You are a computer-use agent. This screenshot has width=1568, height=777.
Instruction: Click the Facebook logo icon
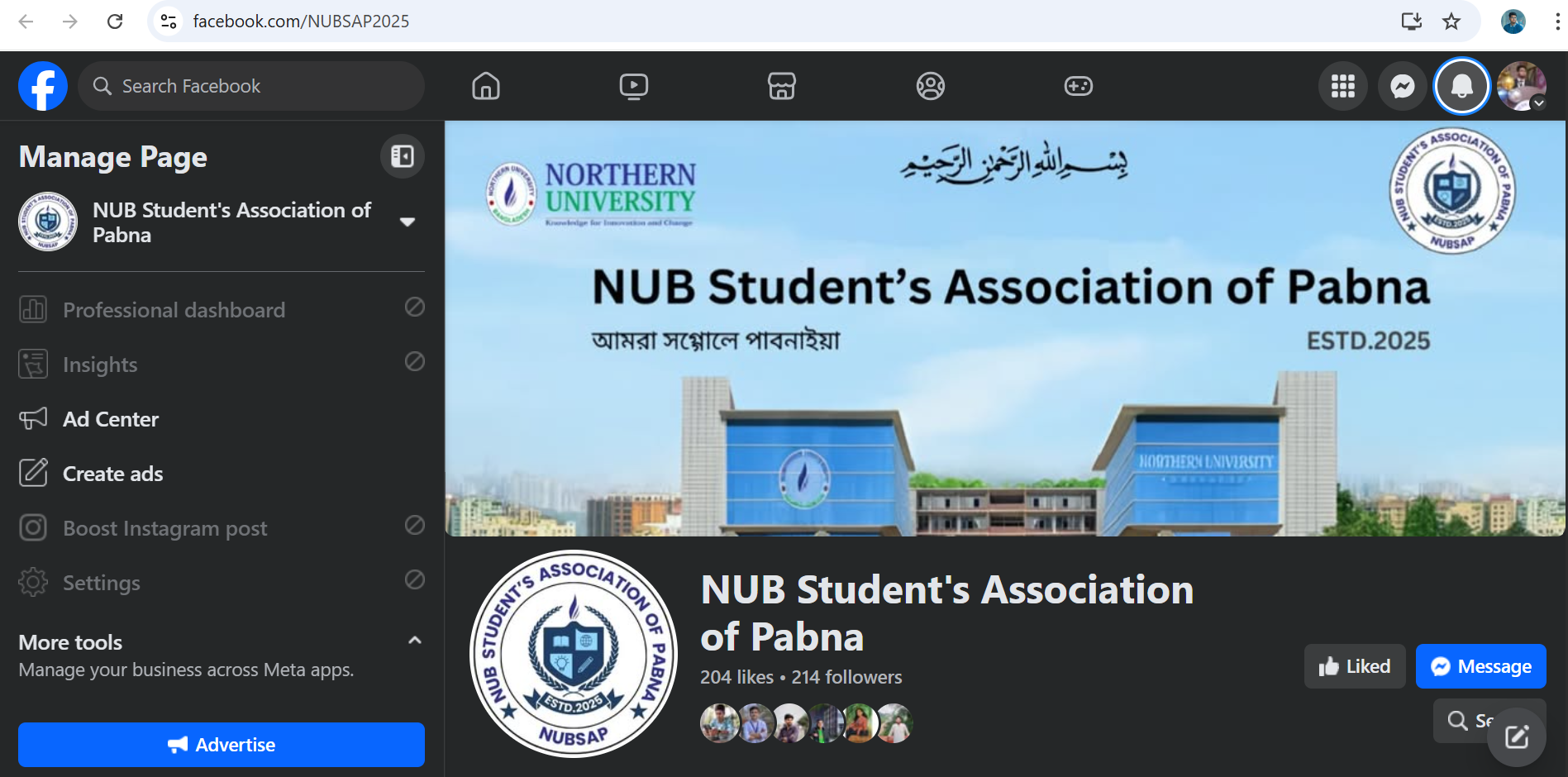pos(43,86)
